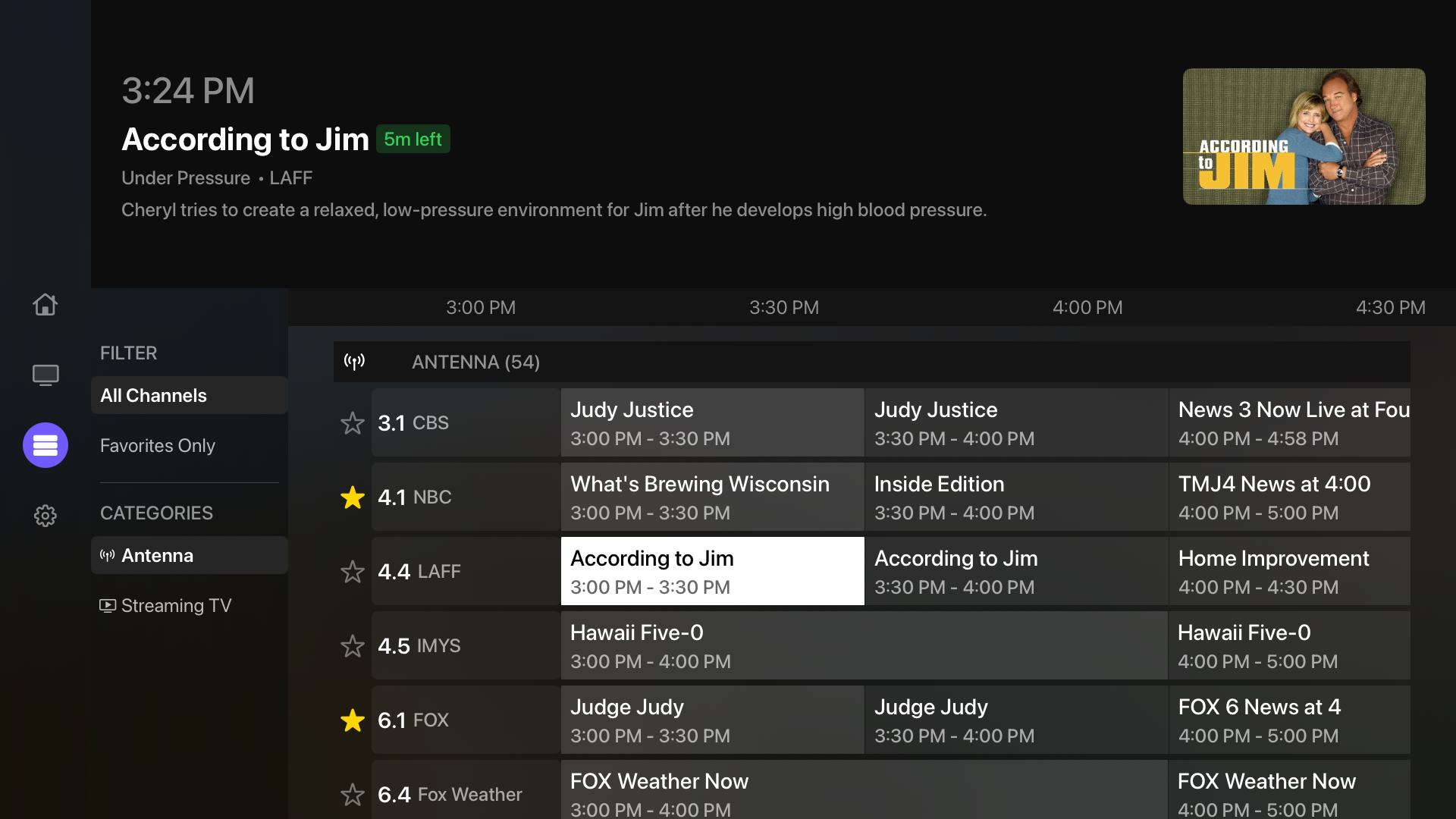Open Home Improvement at 4:00 PM

1288,572
